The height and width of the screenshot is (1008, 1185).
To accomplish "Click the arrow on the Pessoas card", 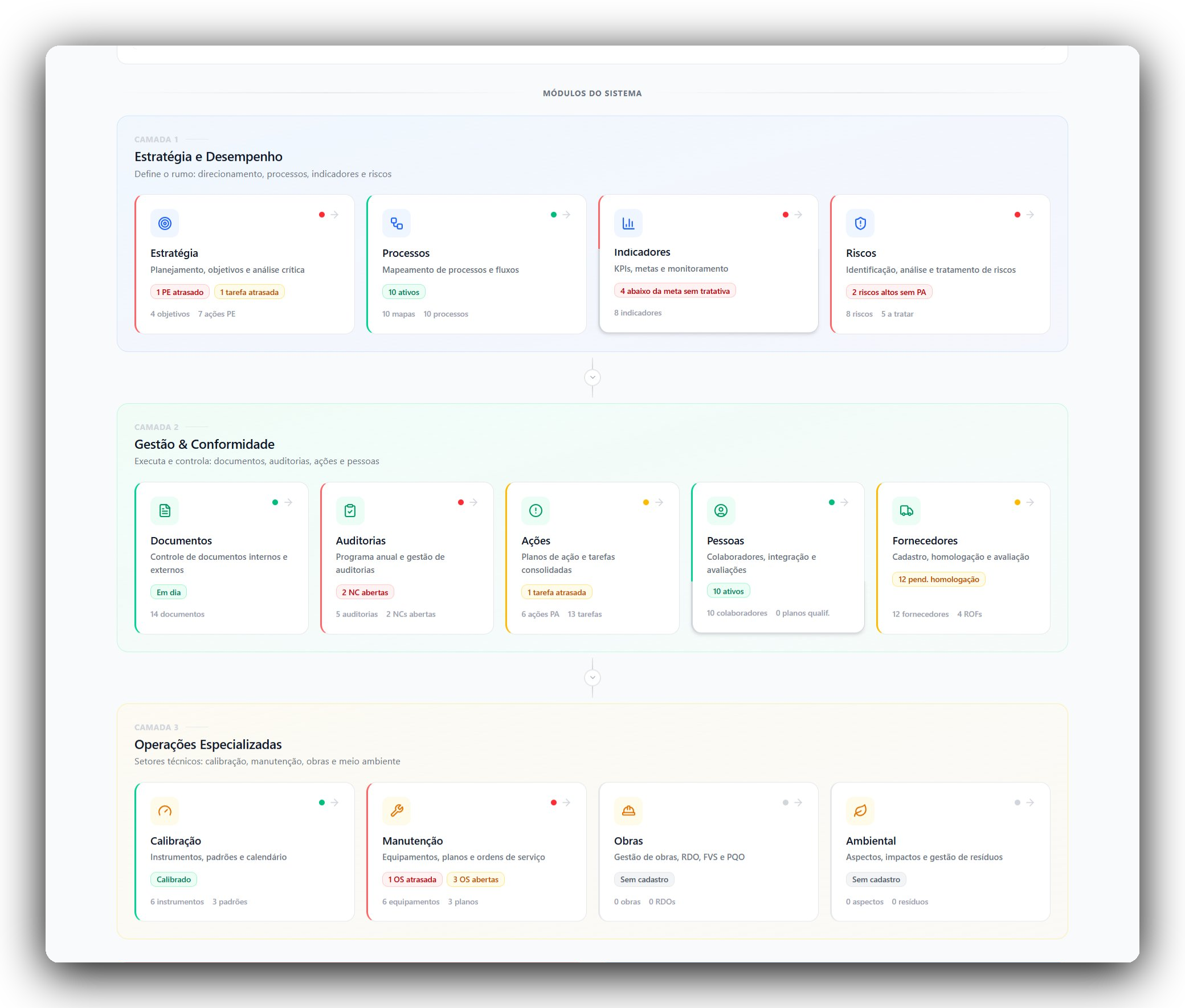I will pos(845,502).
